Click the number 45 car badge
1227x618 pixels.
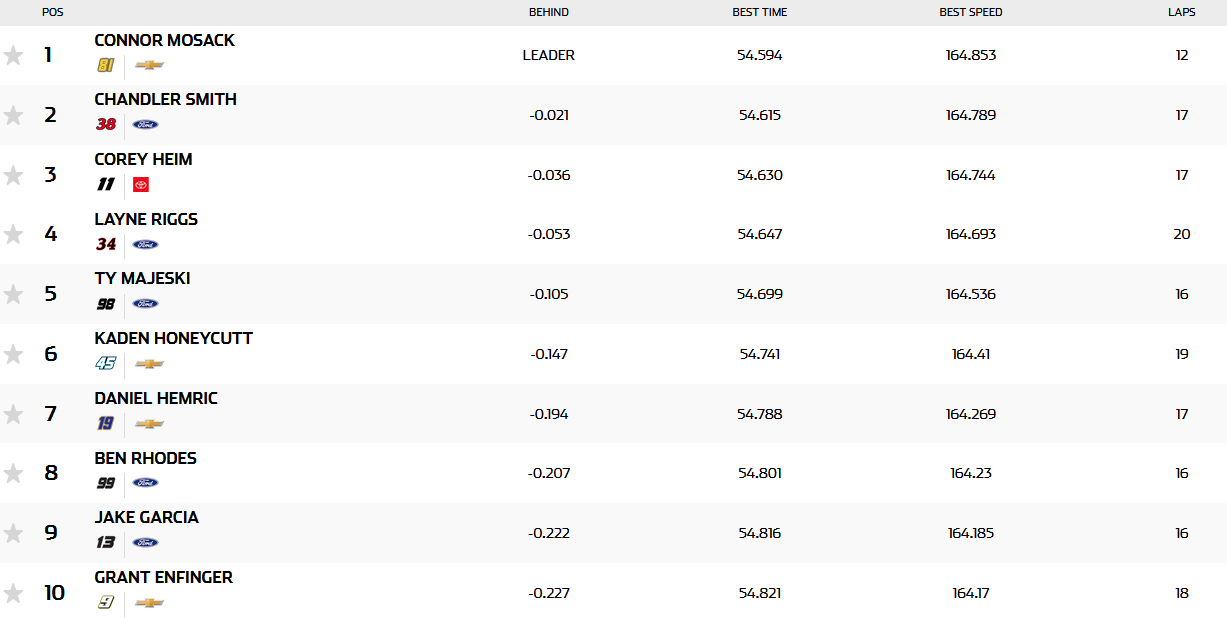pos(106,363)
